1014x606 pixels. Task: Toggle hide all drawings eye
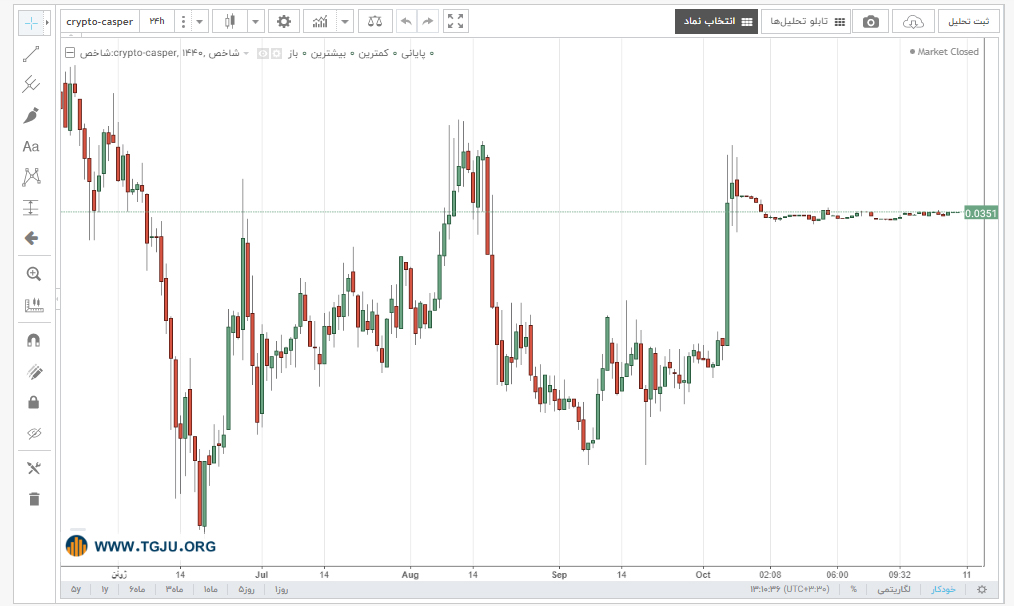point(34,433)
